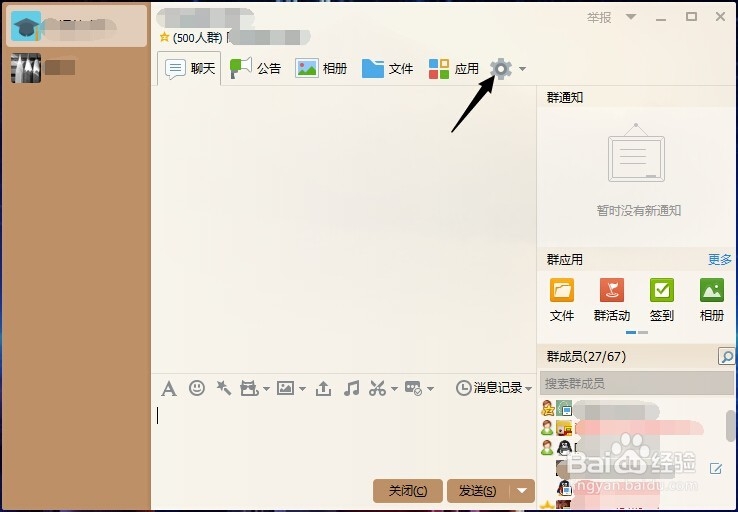This screenshot has height=512, width=738.
Task: Open the 签到 check-in app icon
Action: pos(661,300)
